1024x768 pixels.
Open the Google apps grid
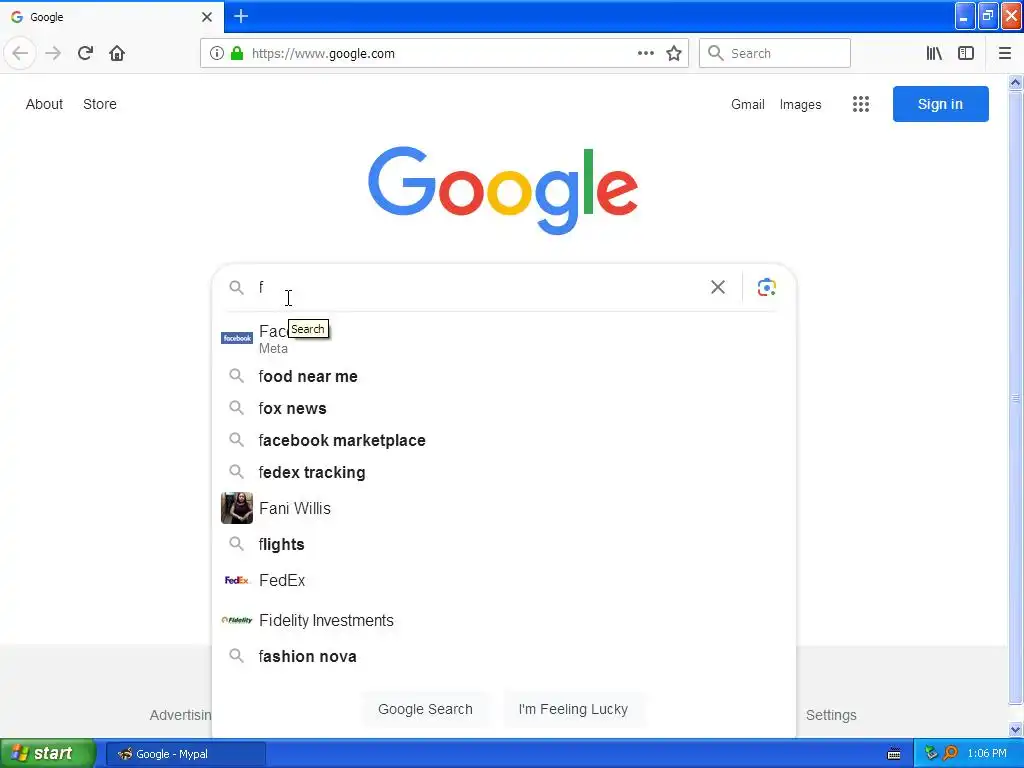click(x=861, y=104)
